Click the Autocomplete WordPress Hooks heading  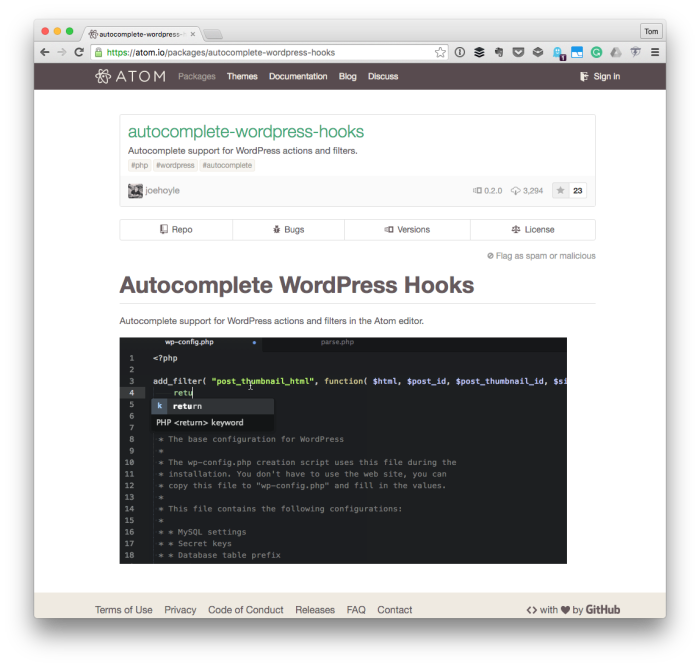(x=296, y=285)
